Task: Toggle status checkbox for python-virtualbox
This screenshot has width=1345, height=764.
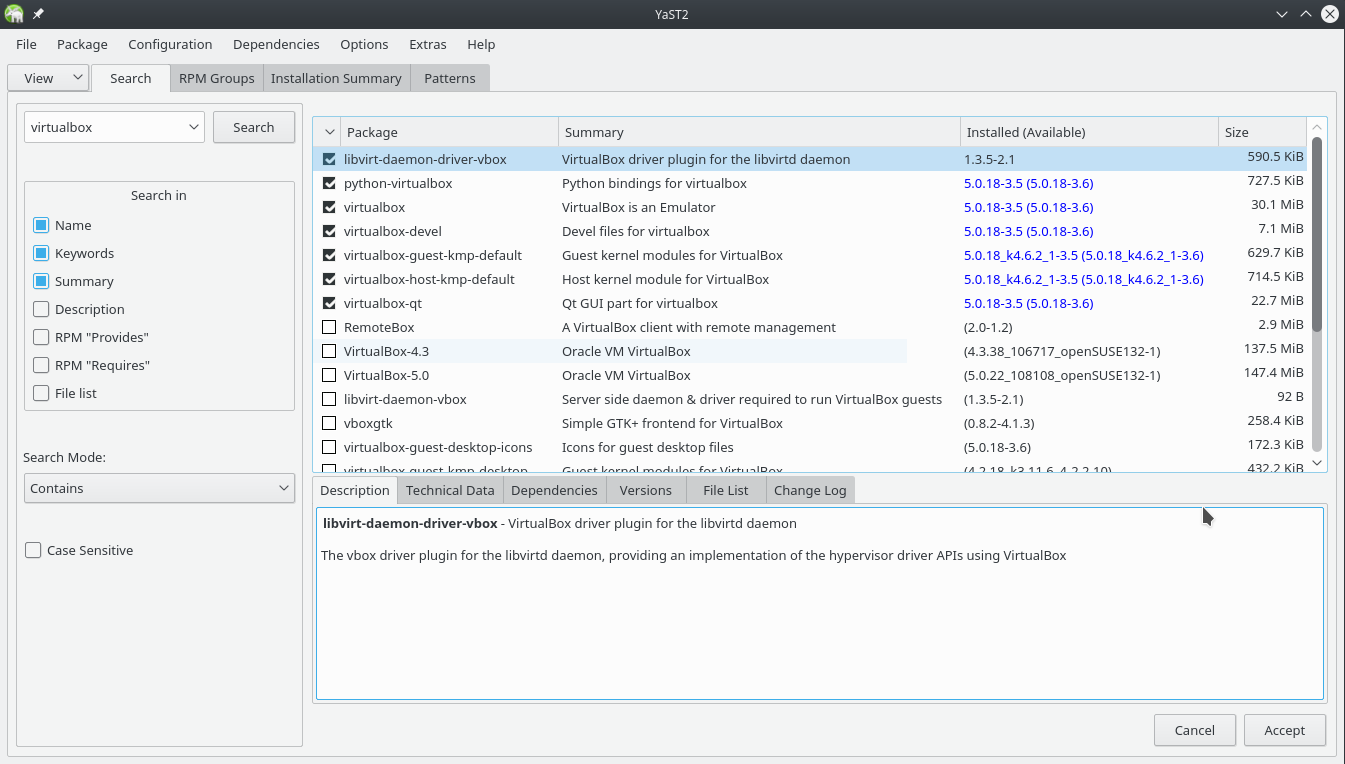Action: click(x=329, y=183)
